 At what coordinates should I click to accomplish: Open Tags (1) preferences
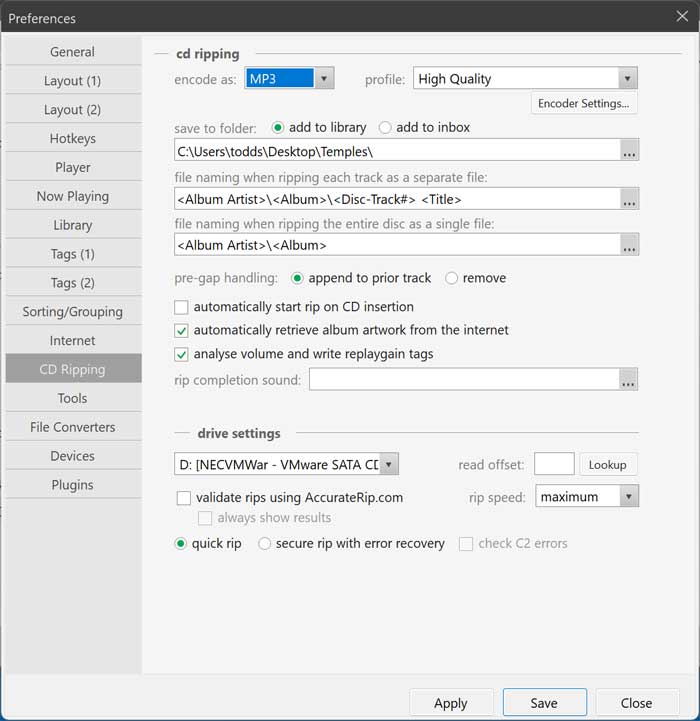[73, 254]
